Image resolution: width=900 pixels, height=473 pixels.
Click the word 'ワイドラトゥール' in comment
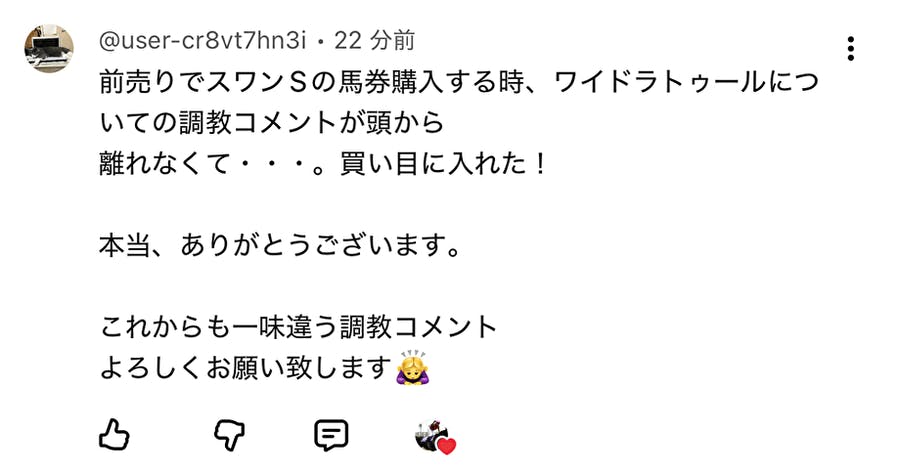pos(660,82)
